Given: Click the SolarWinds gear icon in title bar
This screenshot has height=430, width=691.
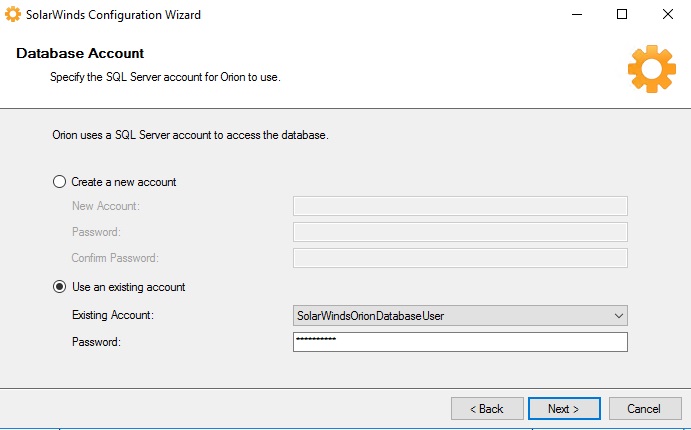Looking at the screenshot, I should click(x=13, y=15).
